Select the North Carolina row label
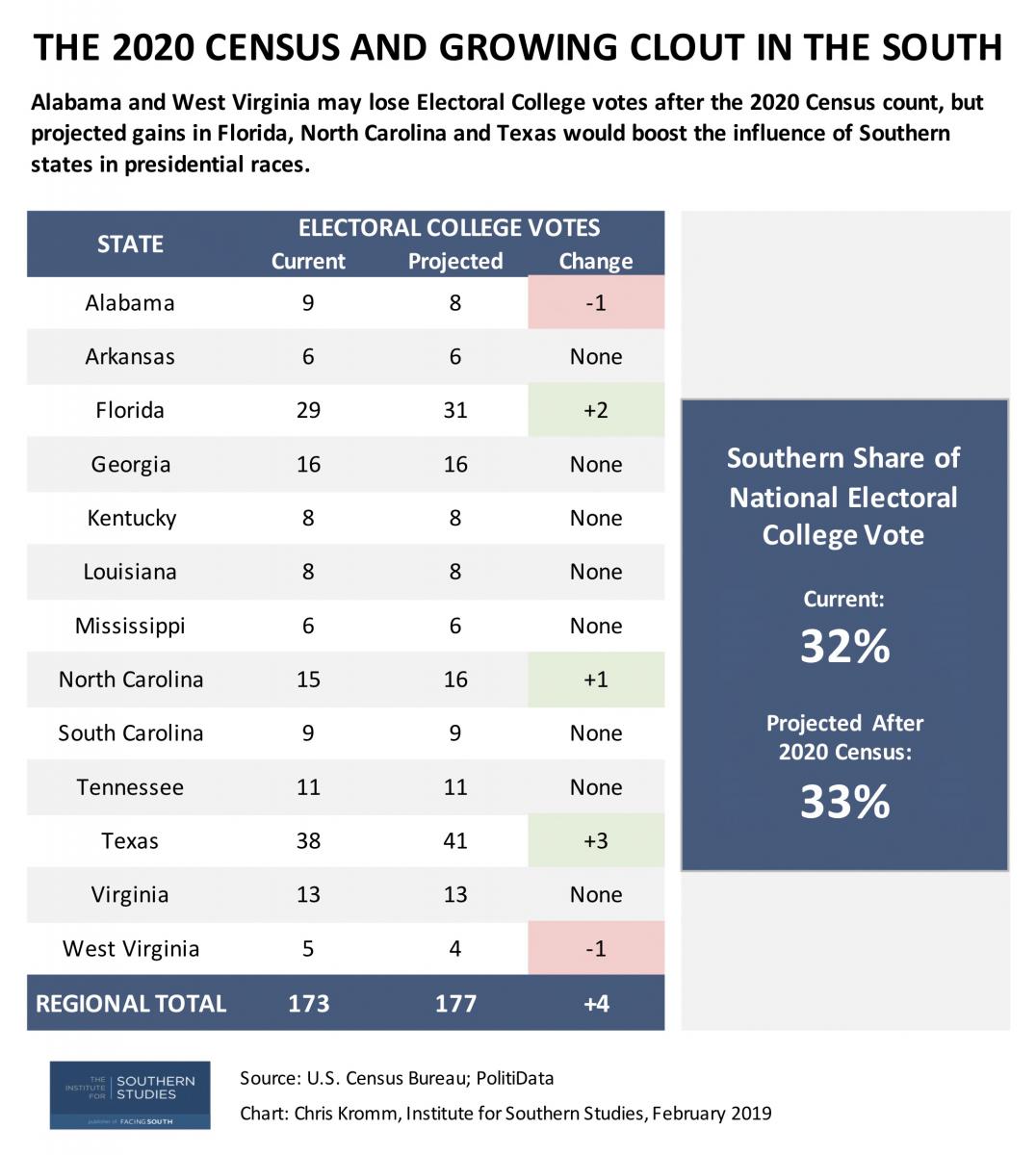1036x1155 pixels. 131,680
